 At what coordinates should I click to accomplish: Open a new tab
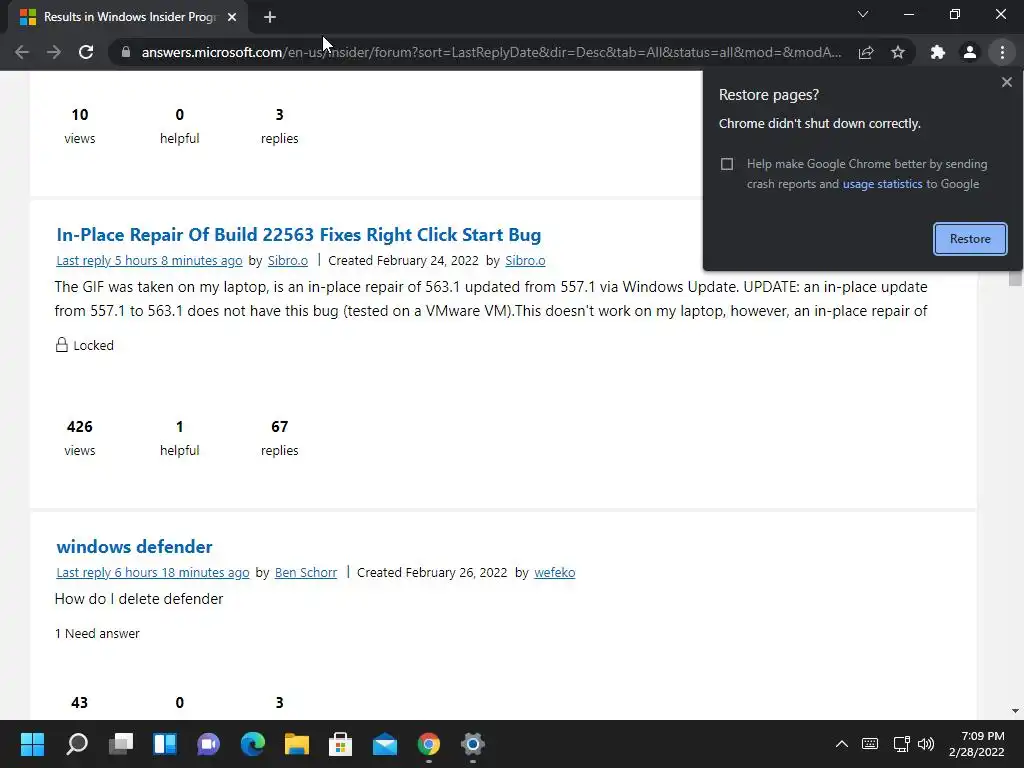click(x=270, y=17)
